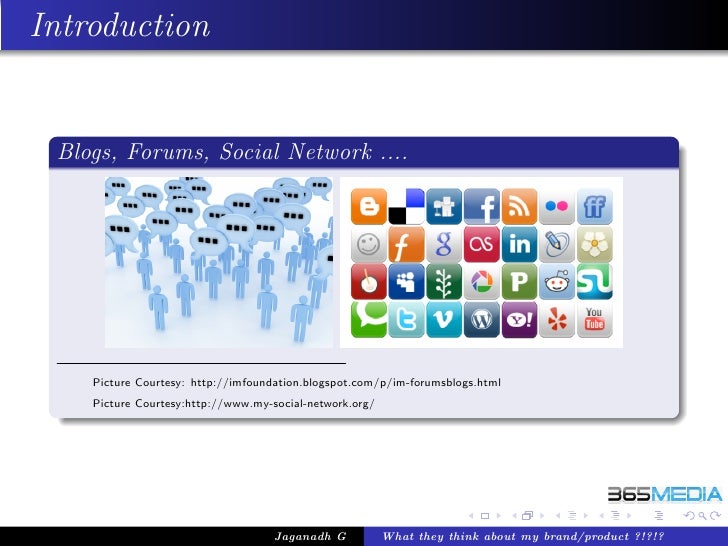The image size is (728, 546).
Task: Click the standalone lines icon before the undo arrow
Action: [x=659, y=515]
